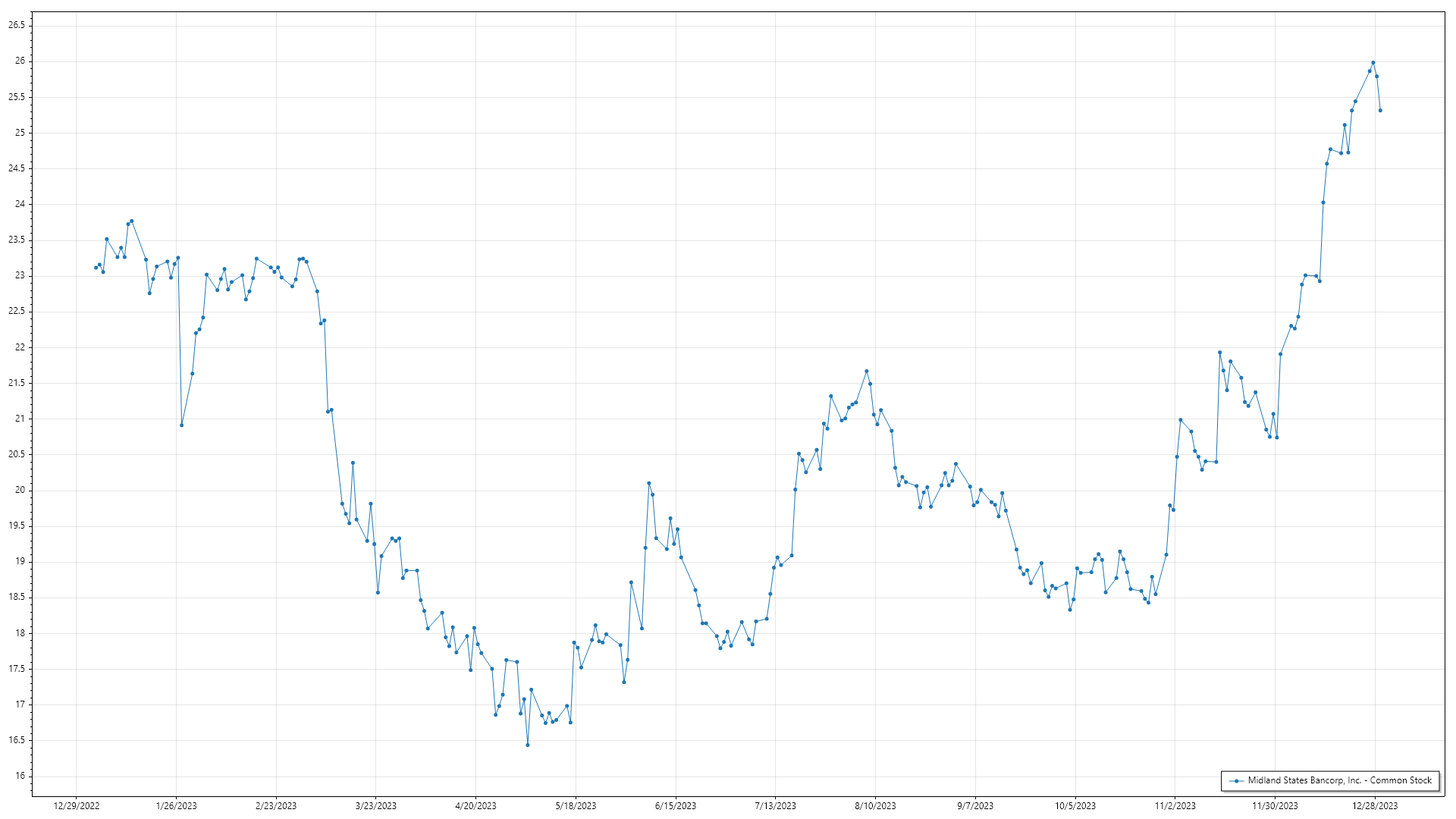Image resolution: width=1456 pixels, height=819 pixels.
Task: Click the 11/2/2023 x-axis date label
Action: (x=1175, y=806)
